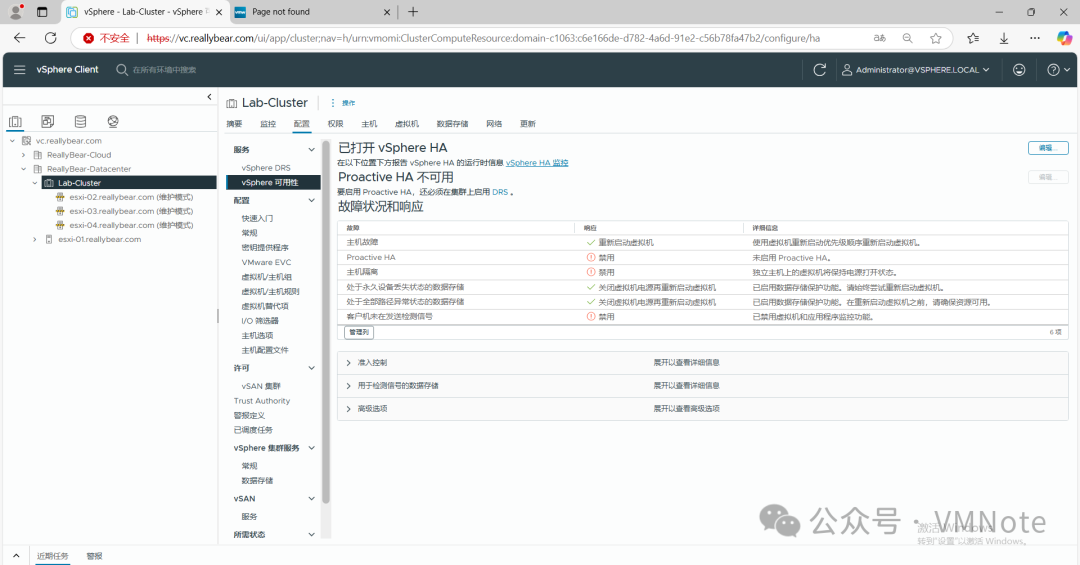Screen dimensions: 1080x565
Task: Open vSAN 集群 under licensing
Action: tap(261, 387)
